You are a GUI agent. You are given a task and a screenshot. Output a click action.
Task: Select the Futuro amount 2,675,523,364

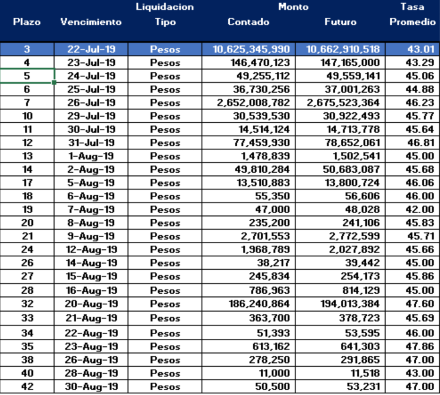(x=340, y=102)
